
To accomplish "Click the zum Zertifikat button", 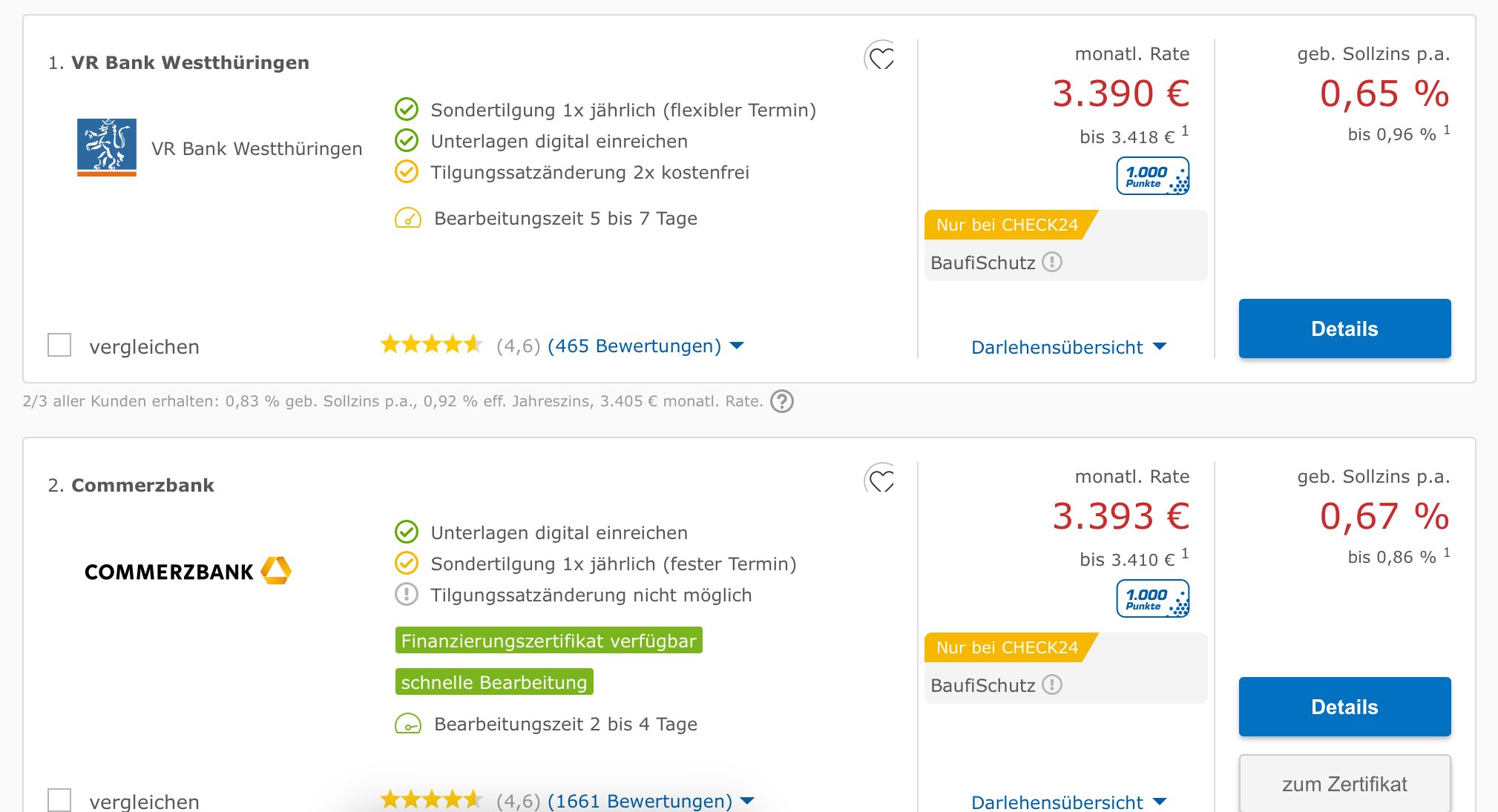I will point(1344,784).
